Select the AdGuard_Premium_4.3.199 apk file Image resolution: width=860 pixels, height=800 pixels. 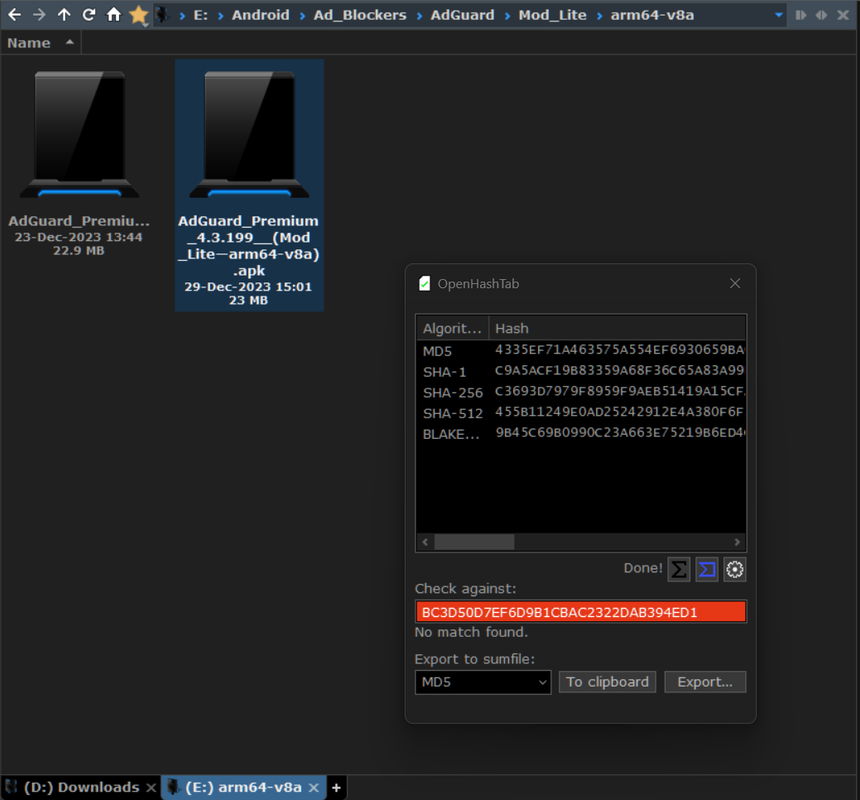(x=249, y=185)
